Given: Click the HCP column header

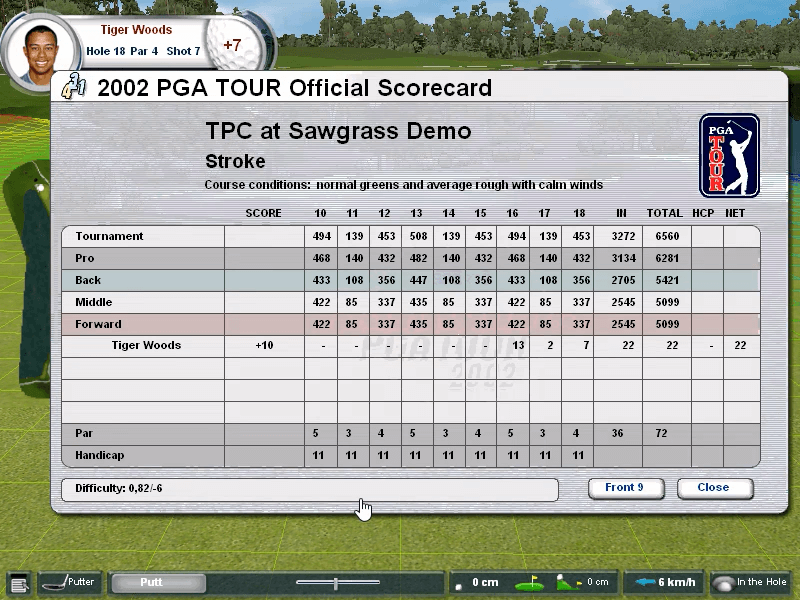Looking at the screenshot, I should click(x=703, y=213).
